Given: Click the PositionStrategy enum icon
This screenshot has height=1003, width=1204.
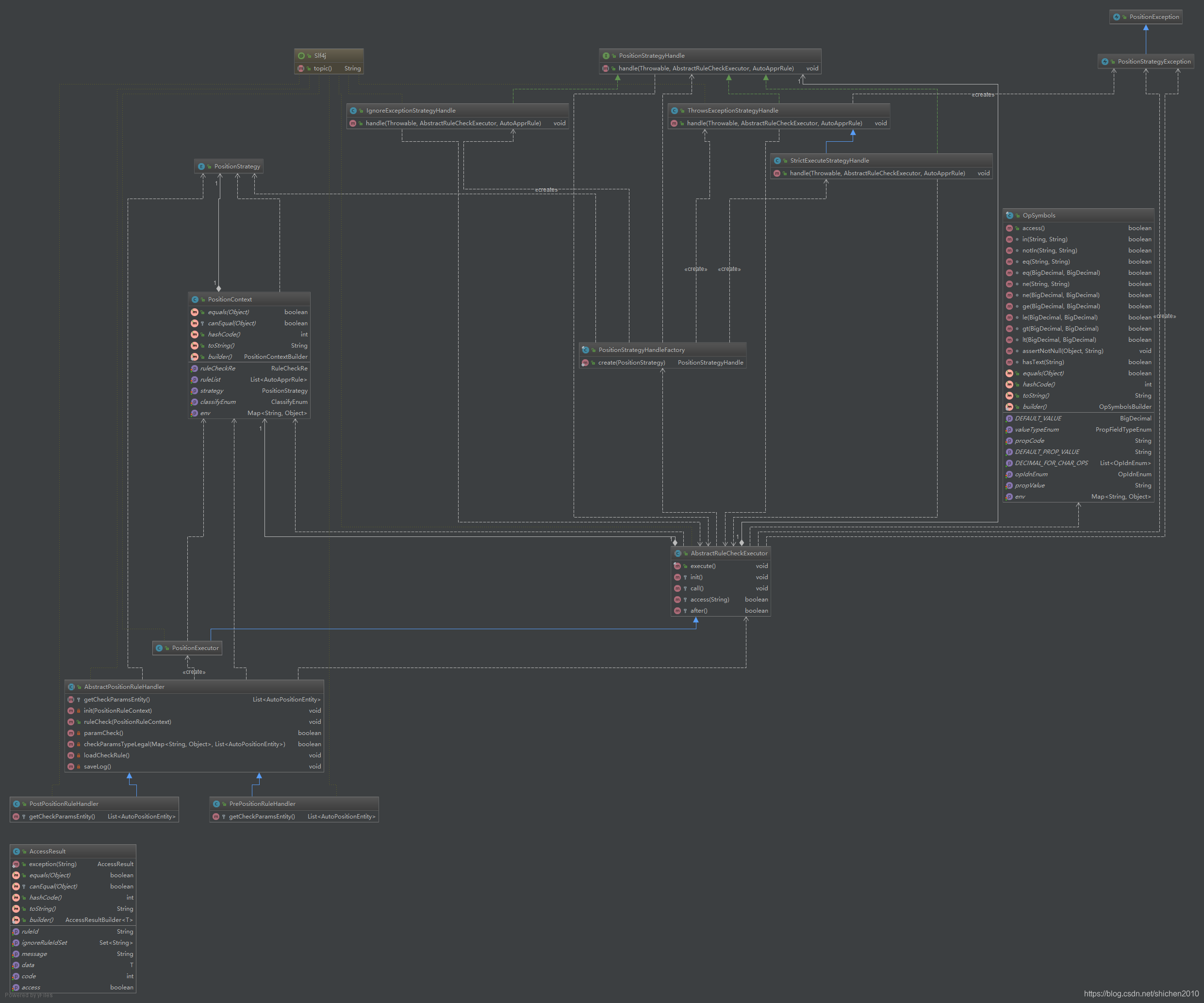Looking at the screenshot, I should (201, 167).
